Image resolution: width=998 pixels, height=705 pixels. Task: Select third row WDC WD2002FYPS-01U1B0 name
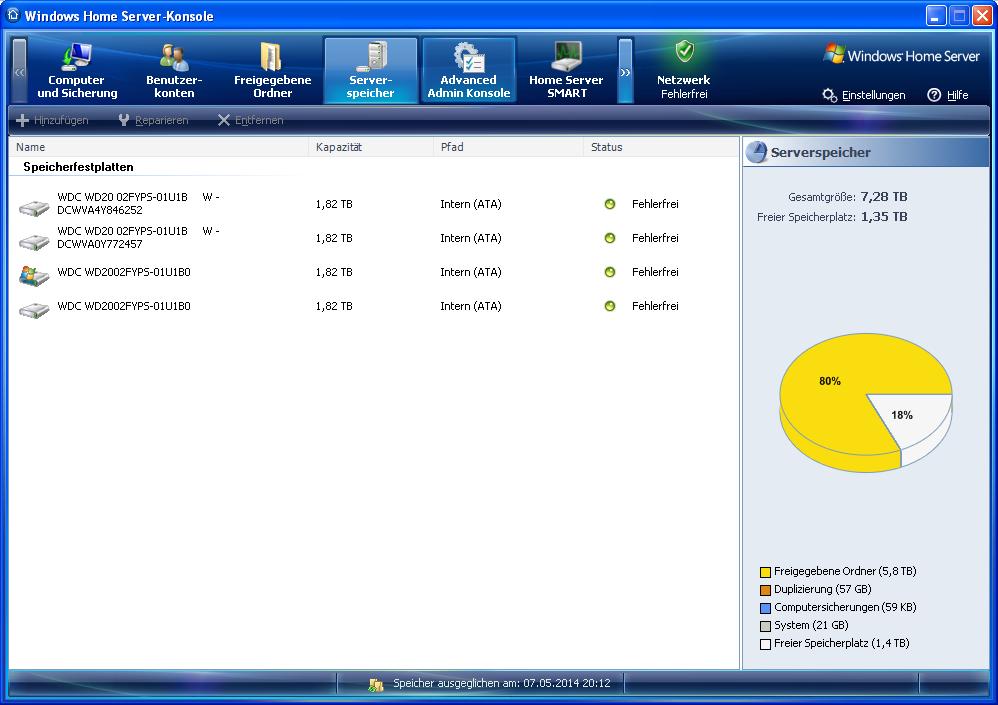click(123, 272)
